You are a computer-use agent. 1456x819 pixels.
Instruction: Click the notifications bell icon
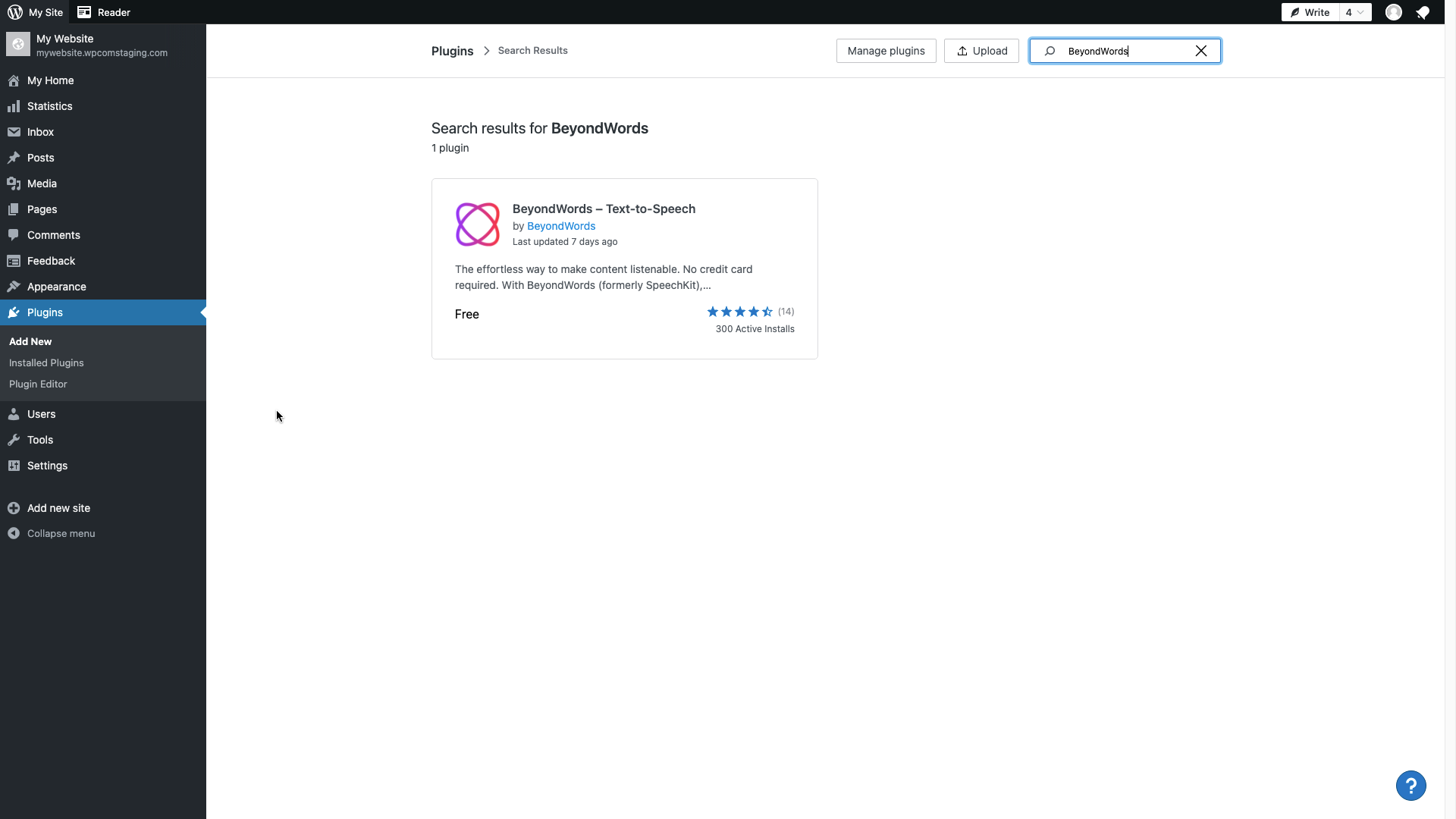tap(1423, 12)
